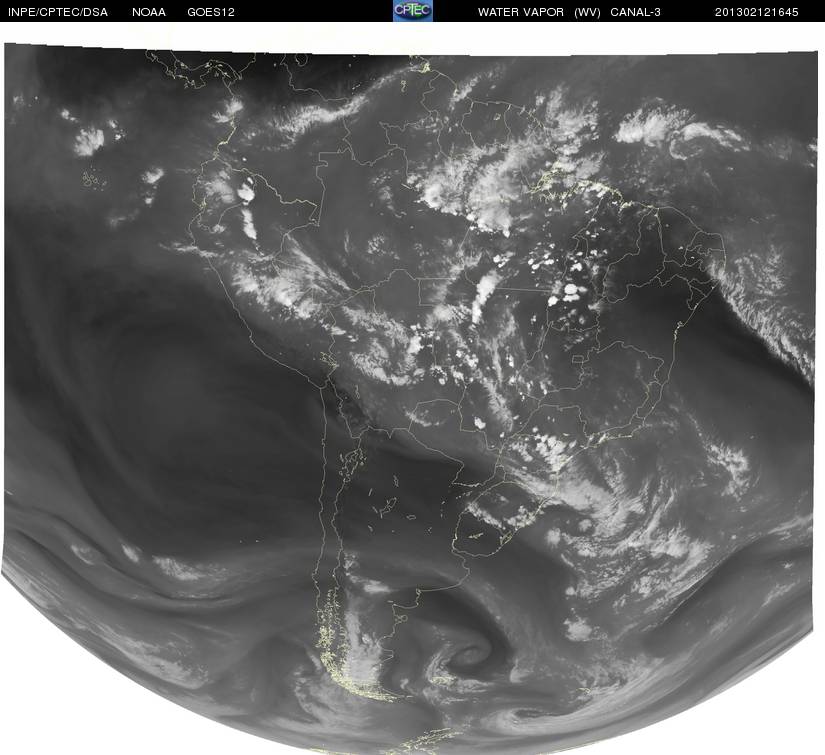Viewport: 825px width, 755px height.
Task: Click the NOAA label in the header
Action: pos(149,12)
